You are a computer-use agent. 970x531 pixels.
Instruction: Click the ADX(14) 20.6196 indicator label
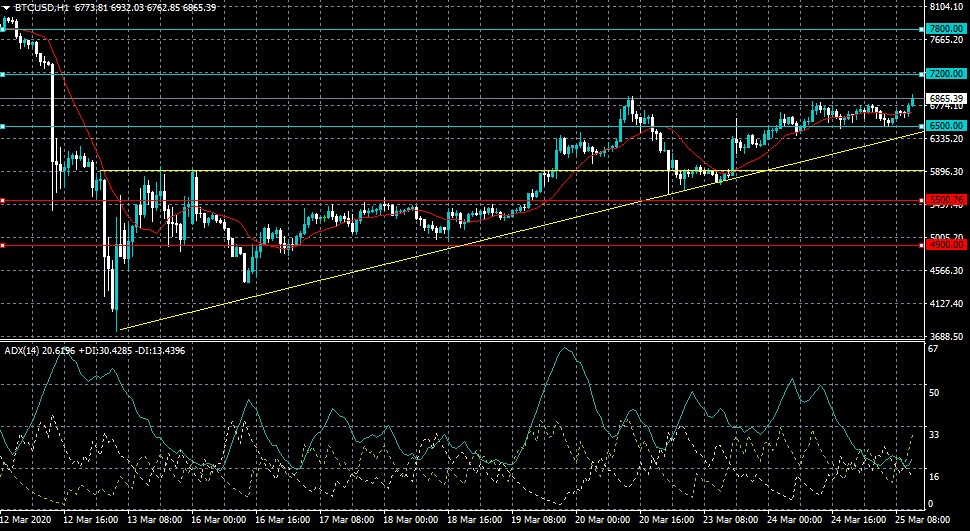[40, 351]
